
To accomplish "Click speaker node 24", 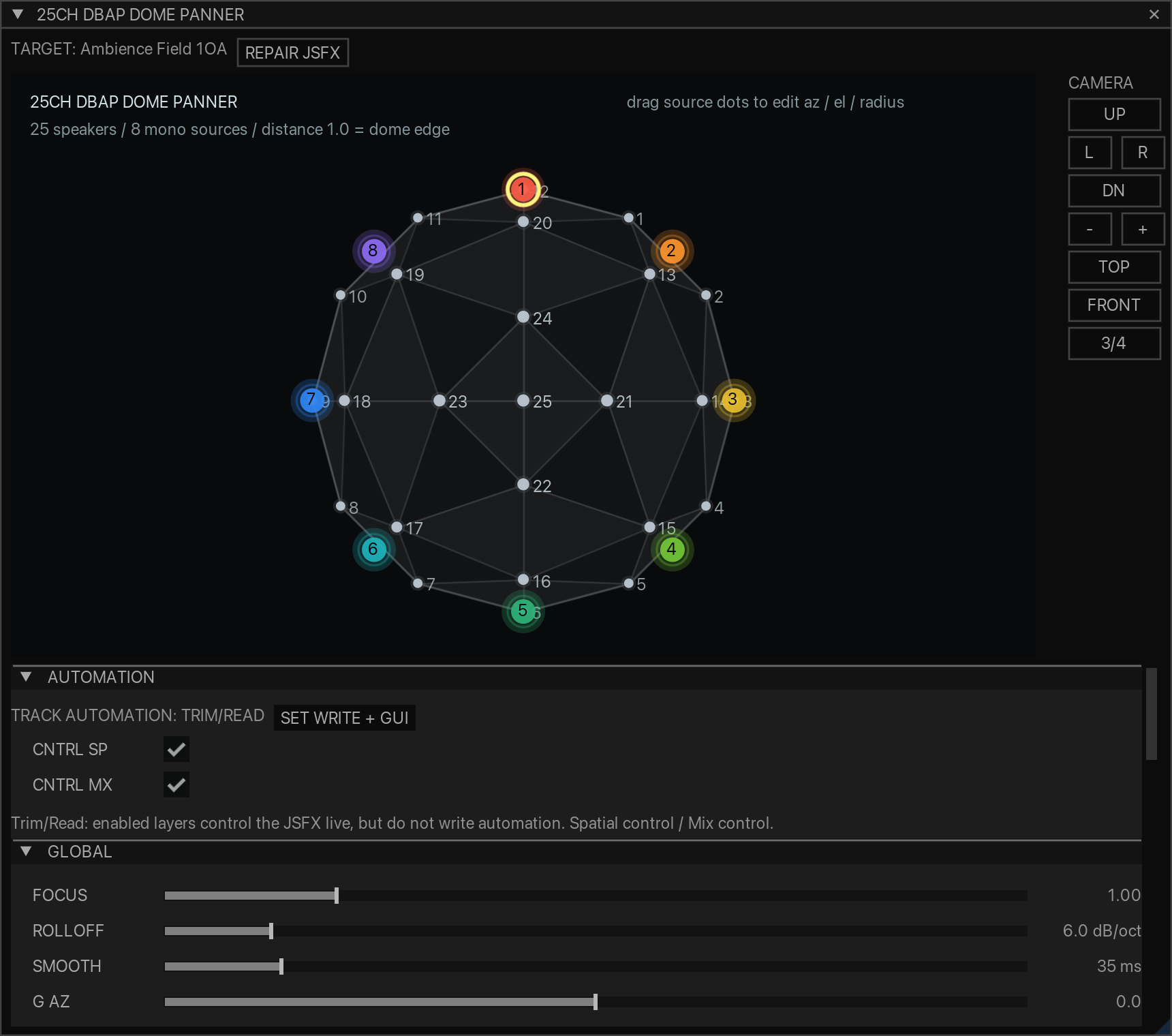I will (x=523, y=317).
